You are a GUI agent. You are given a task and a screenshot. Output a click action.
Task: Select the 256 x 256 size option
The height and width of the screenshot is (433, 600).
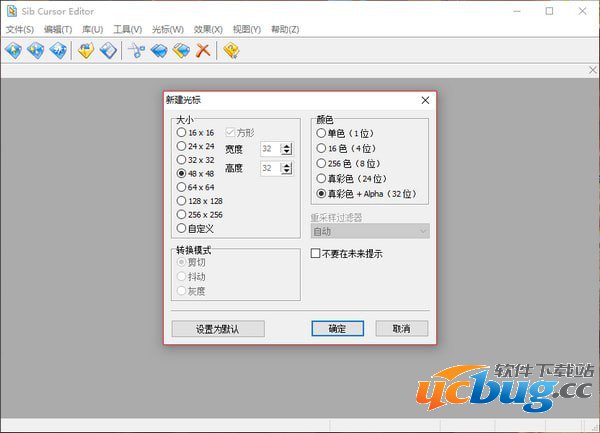pyautogui.click(x=200, y=215)
